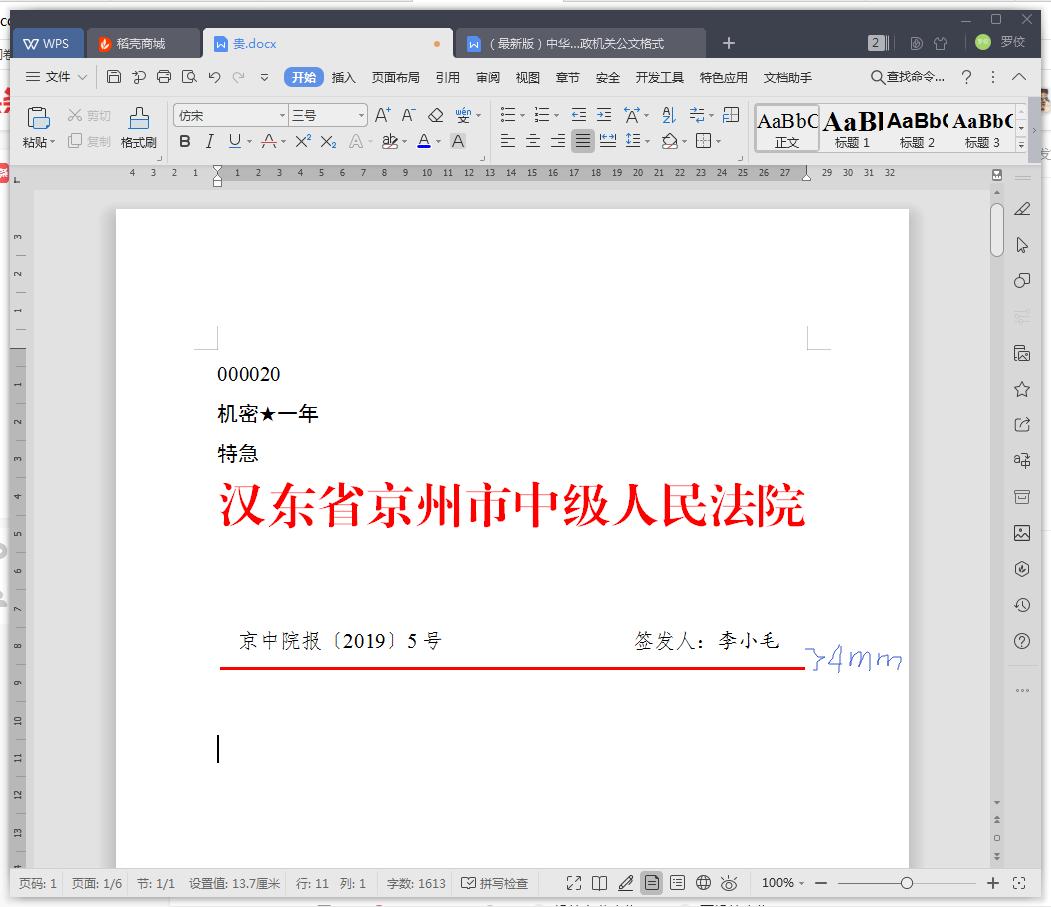
Task: Click the full screen icon in status bar
Action: [x=573, y=883]
